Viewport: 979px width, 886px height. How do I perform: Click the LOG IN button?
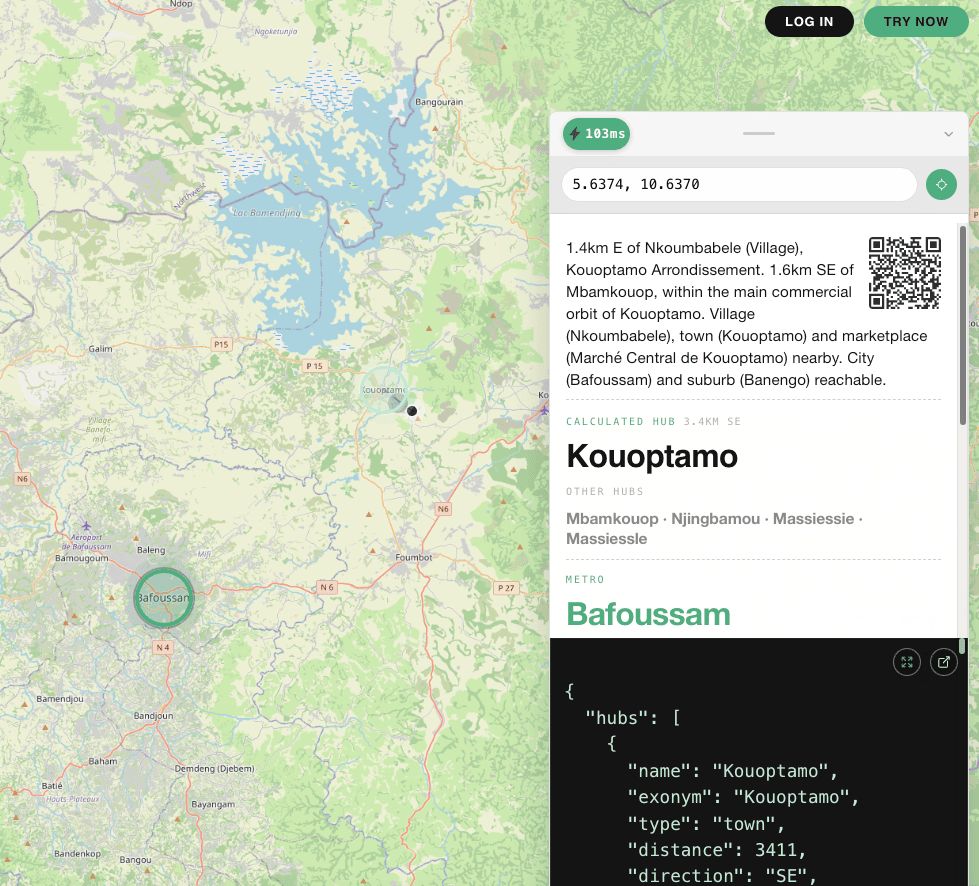pos(809,22)
